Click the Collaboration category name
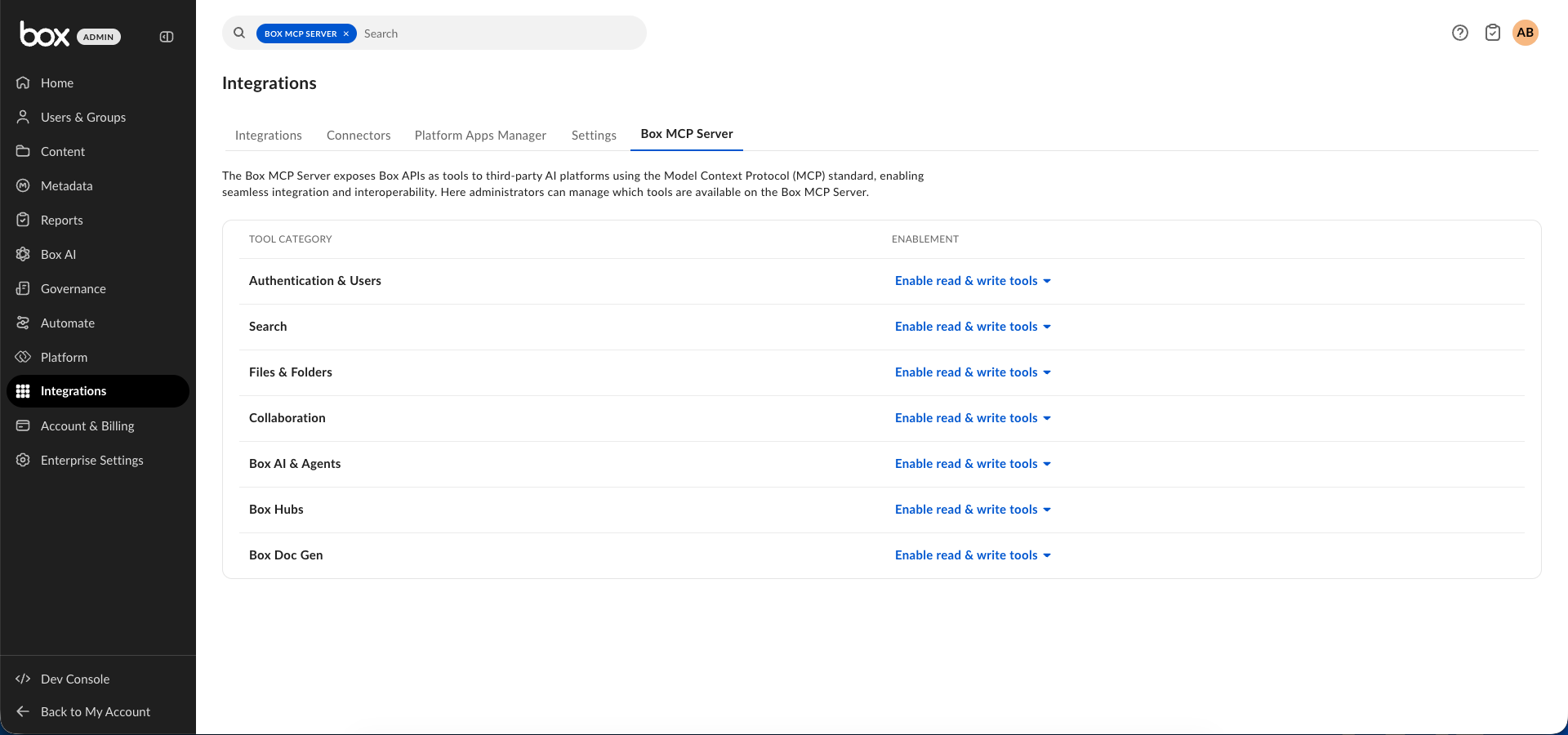The image size is (1568, 735). 287,418
